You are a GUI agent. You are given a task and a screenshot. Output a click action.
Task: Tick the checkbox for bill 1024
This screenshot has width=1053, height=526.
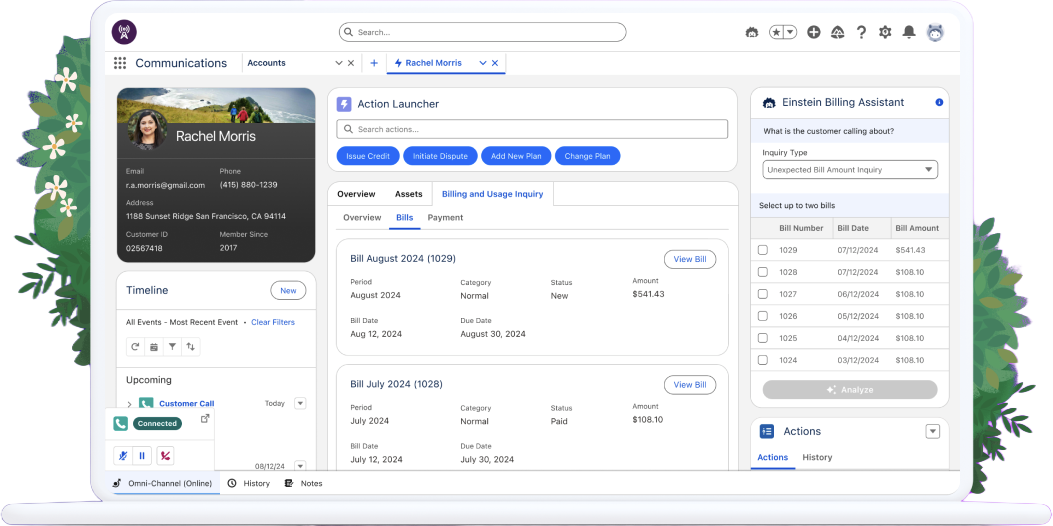coord(762,360)
